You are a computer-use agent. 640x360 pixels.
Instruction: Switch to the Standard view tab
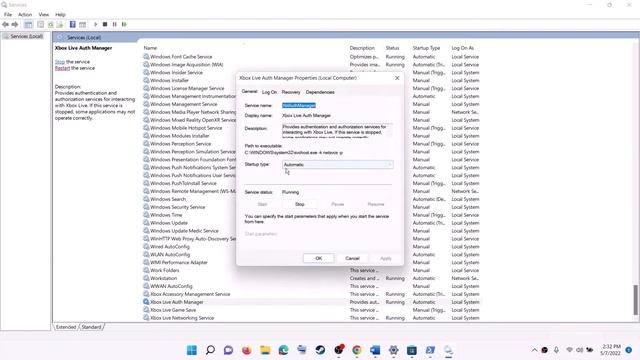(91, 327)
